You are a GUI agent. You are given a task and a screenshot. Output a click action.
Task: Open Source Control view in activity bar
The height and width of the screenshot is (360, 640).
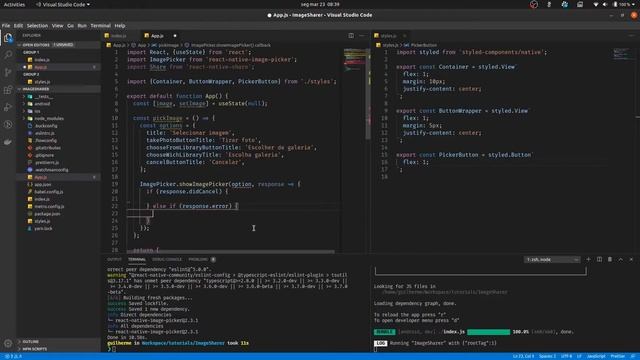point(8,72)
